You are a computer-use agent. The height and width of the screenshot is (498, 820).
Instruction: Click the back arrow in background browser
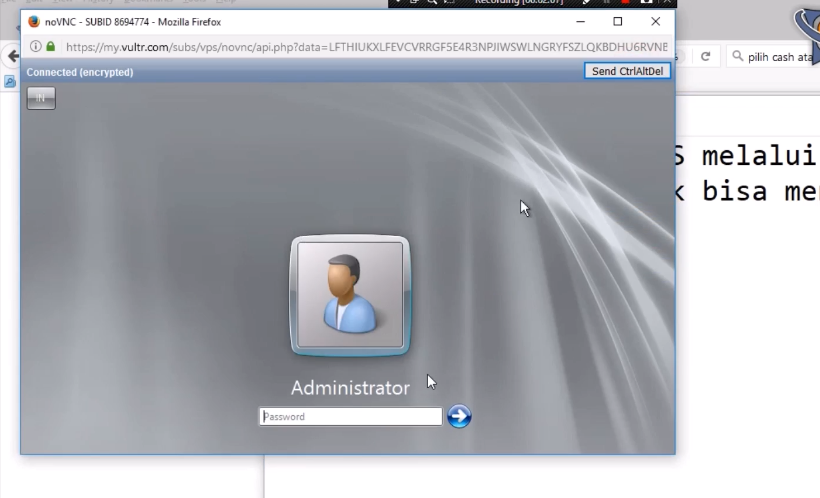pos(10,57)
